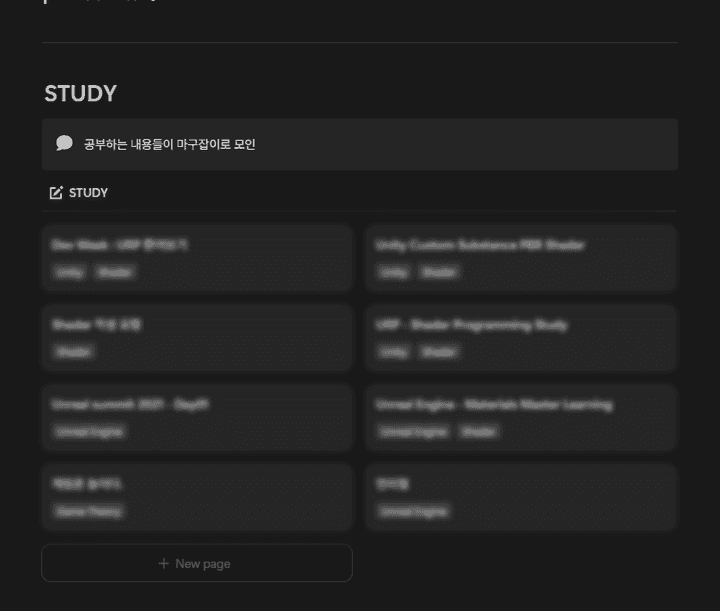Open the URP Shader Programming Study card
Viewport: 720px width, 611px height.
pos(522,338)
